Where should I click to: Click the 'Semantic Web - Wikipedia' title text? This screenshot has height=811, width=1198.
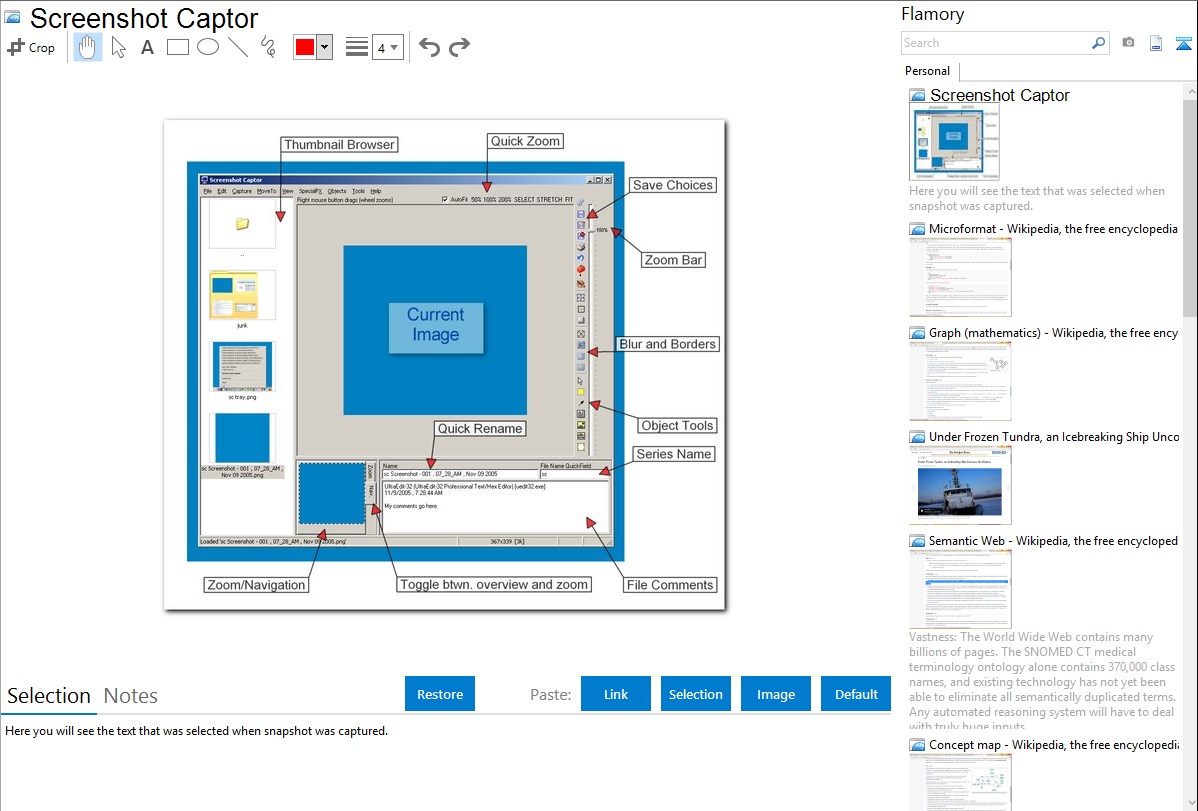click(x=1053, y=540)
